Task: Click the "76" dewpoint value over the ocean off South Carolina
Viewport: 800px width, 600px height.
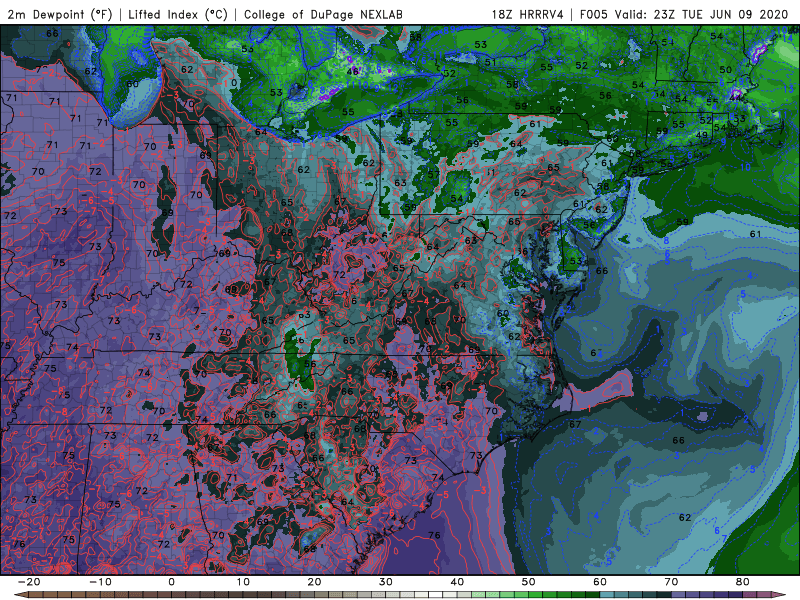Action: [x=434, y=535]
